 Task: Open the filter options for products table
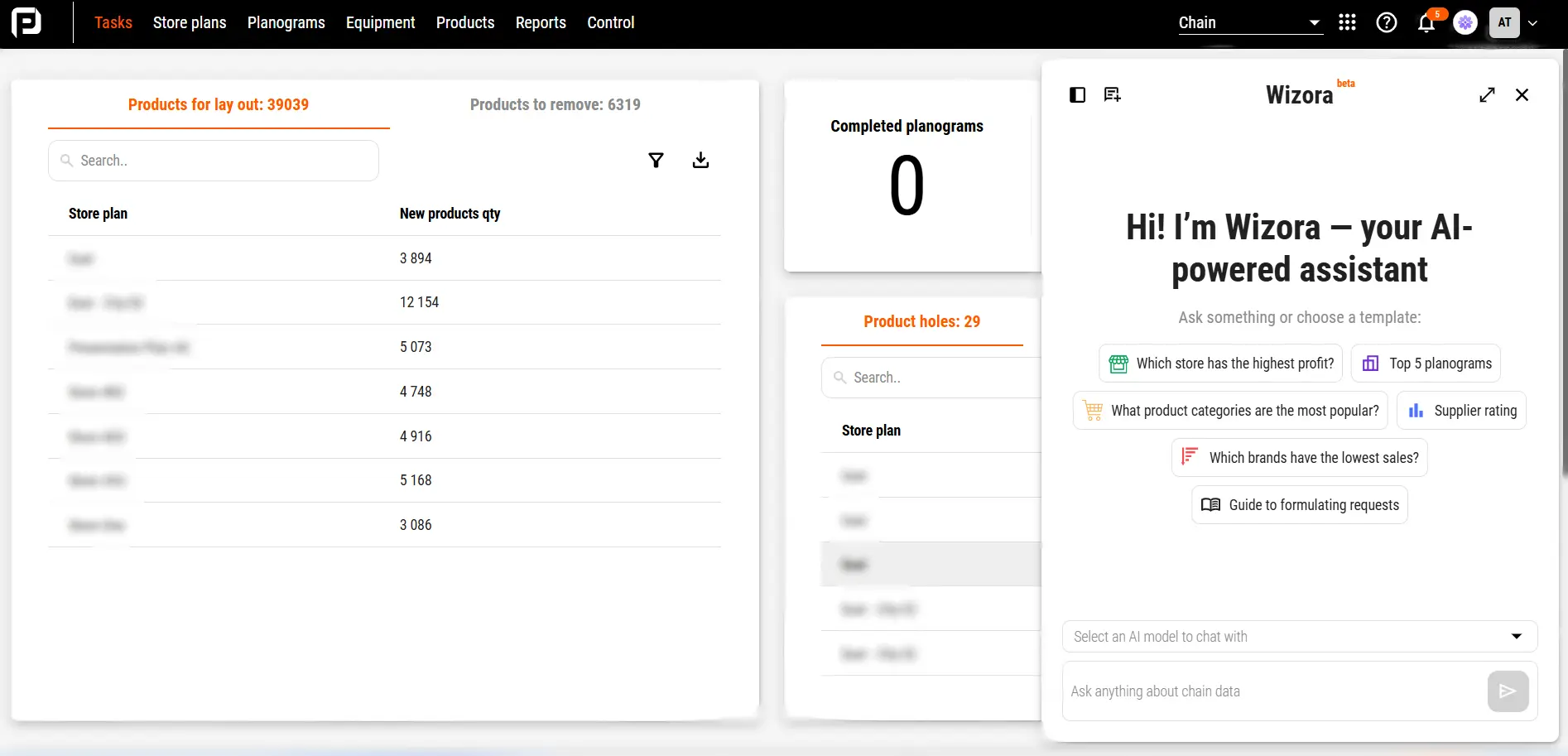(656, 160)
